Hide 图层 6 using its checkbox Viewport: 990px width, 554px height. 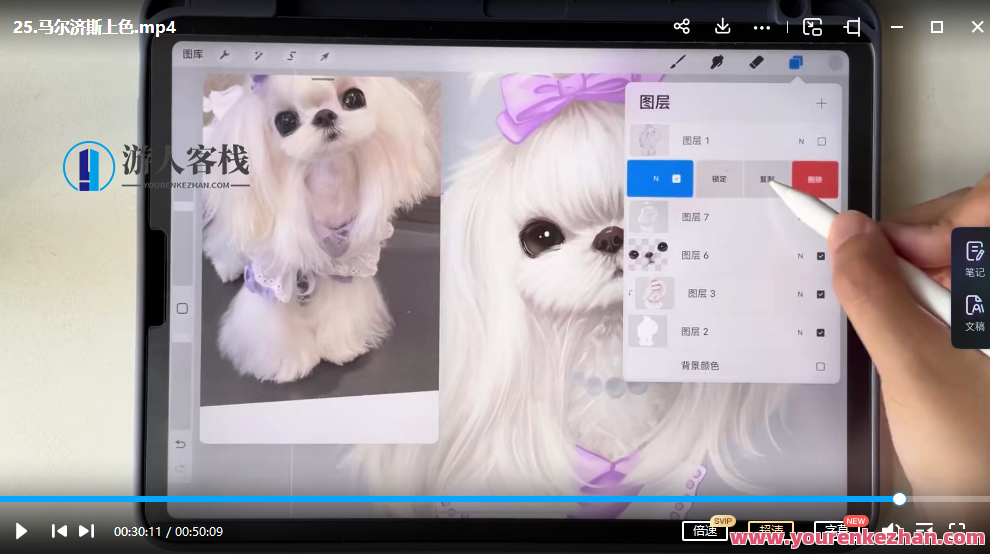tap(821, 256)
